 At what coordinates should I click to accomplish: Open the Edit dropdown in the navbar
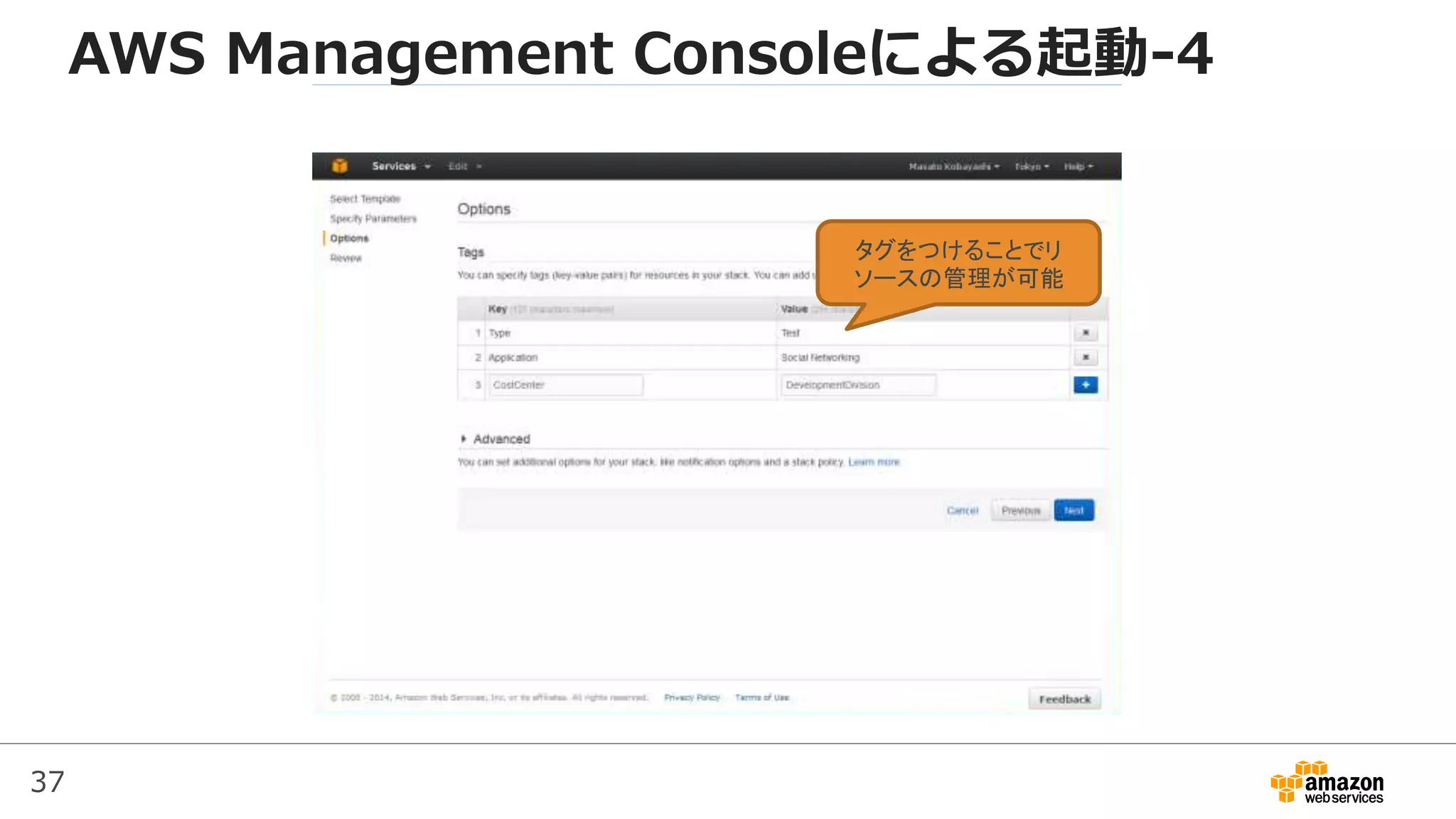pos(465,166)
